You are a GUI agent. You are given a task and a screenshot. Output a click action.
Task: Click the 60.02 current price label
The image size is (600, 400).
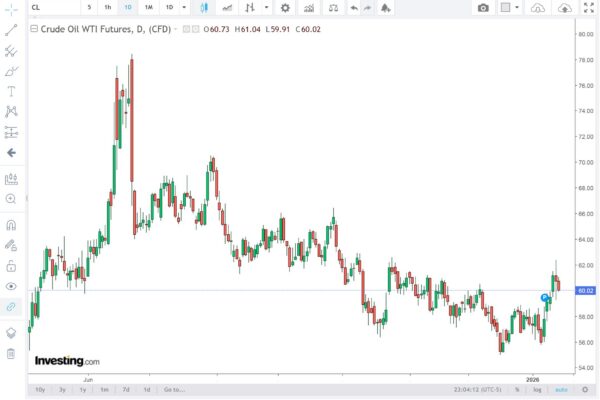click(x=586, y=291)
